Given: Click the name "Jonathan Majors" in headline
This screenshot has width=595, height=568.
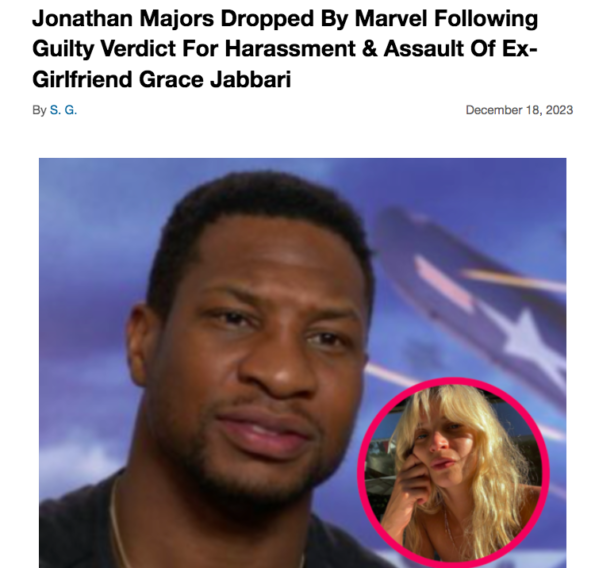Looking at the screenshot, I should point(123,18).
